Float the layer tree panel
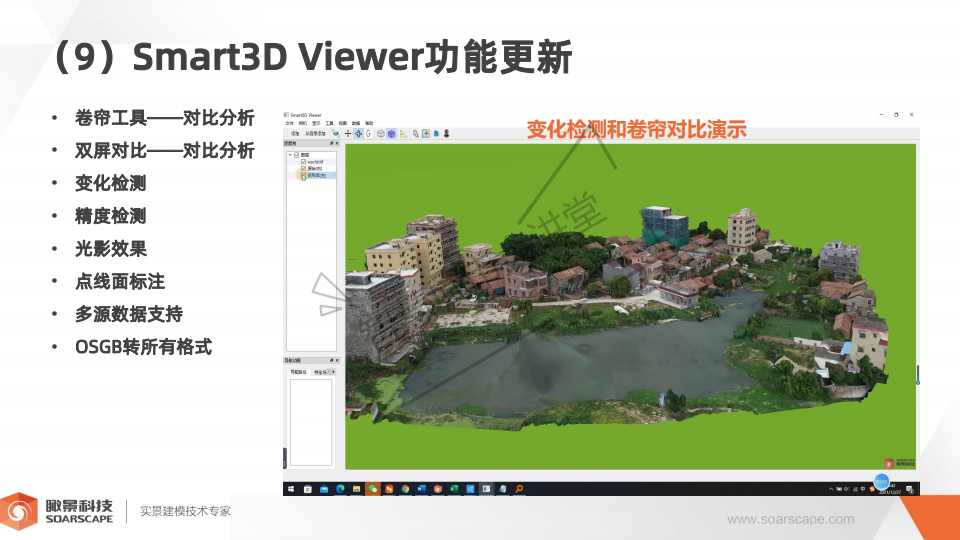This screenshot has width=960, height=540. click(x=331, y=143)
